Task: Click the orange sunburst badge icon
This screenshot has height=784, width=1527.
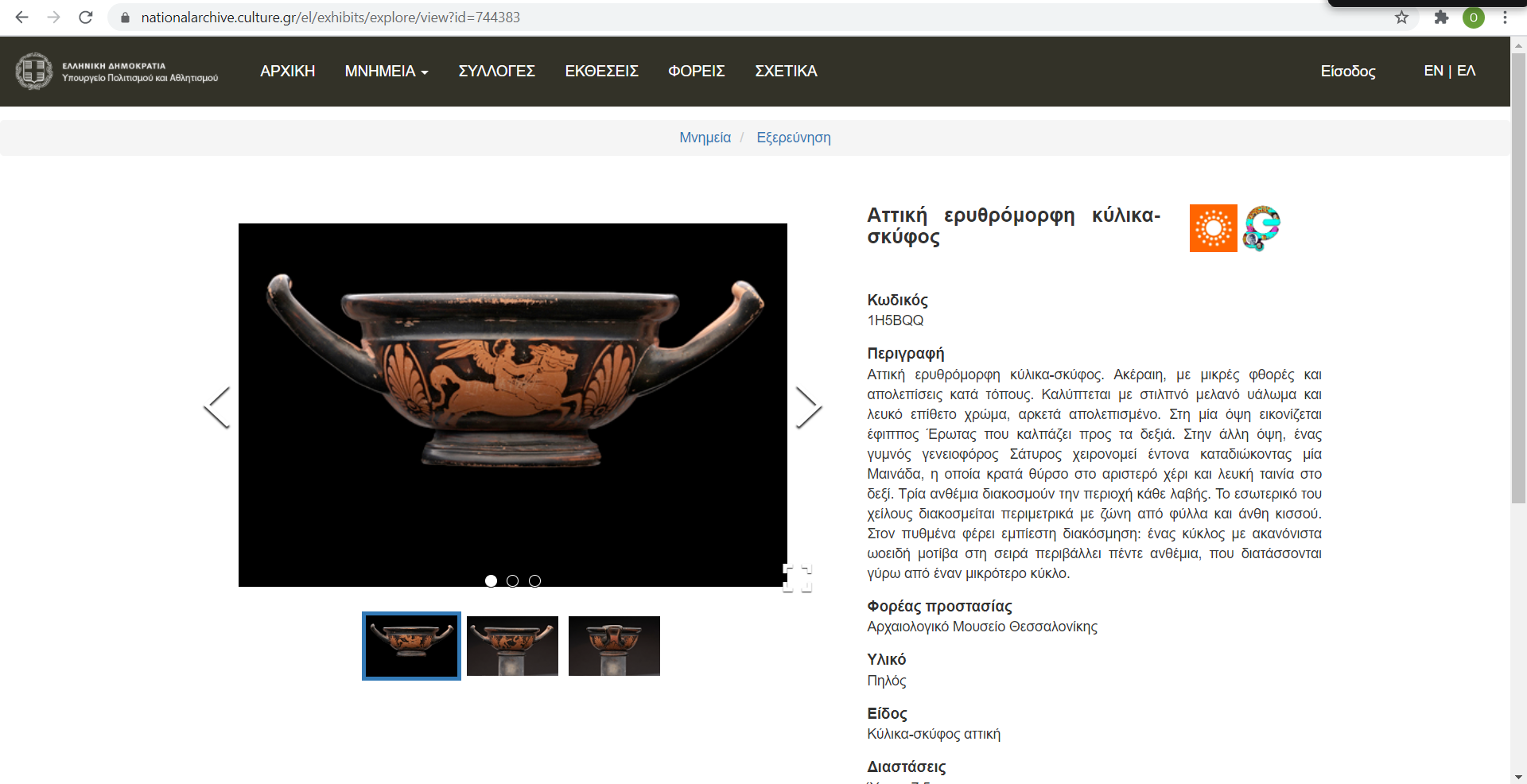Action: click(1213, 228)
